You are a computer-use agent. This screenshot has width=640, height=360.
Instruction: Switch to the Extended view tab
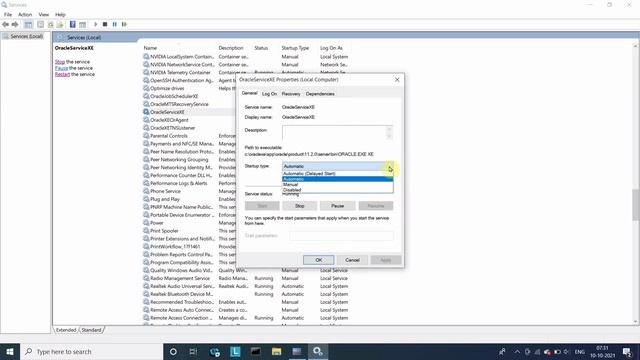[x=66, y=330]
